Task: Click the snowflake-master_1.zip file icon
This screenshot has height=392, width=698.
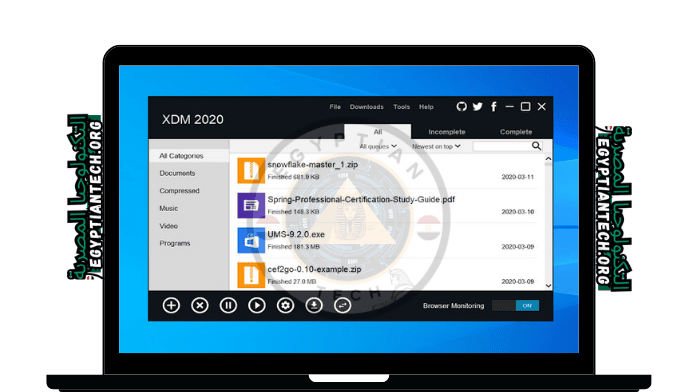Action: (251, 170)
